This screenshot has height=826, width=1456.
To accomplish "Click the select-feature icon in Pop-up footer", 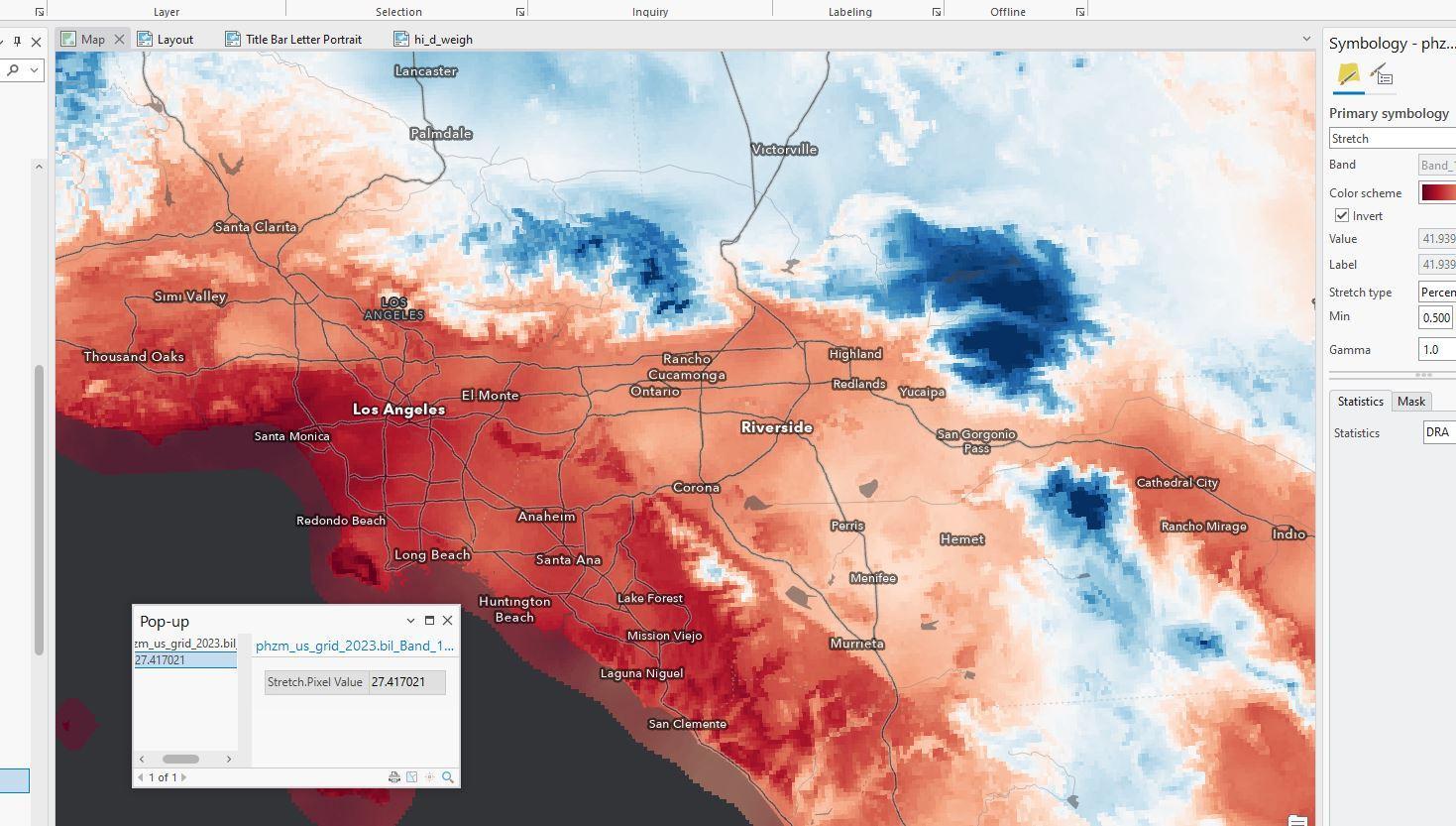I will (411, 777).
